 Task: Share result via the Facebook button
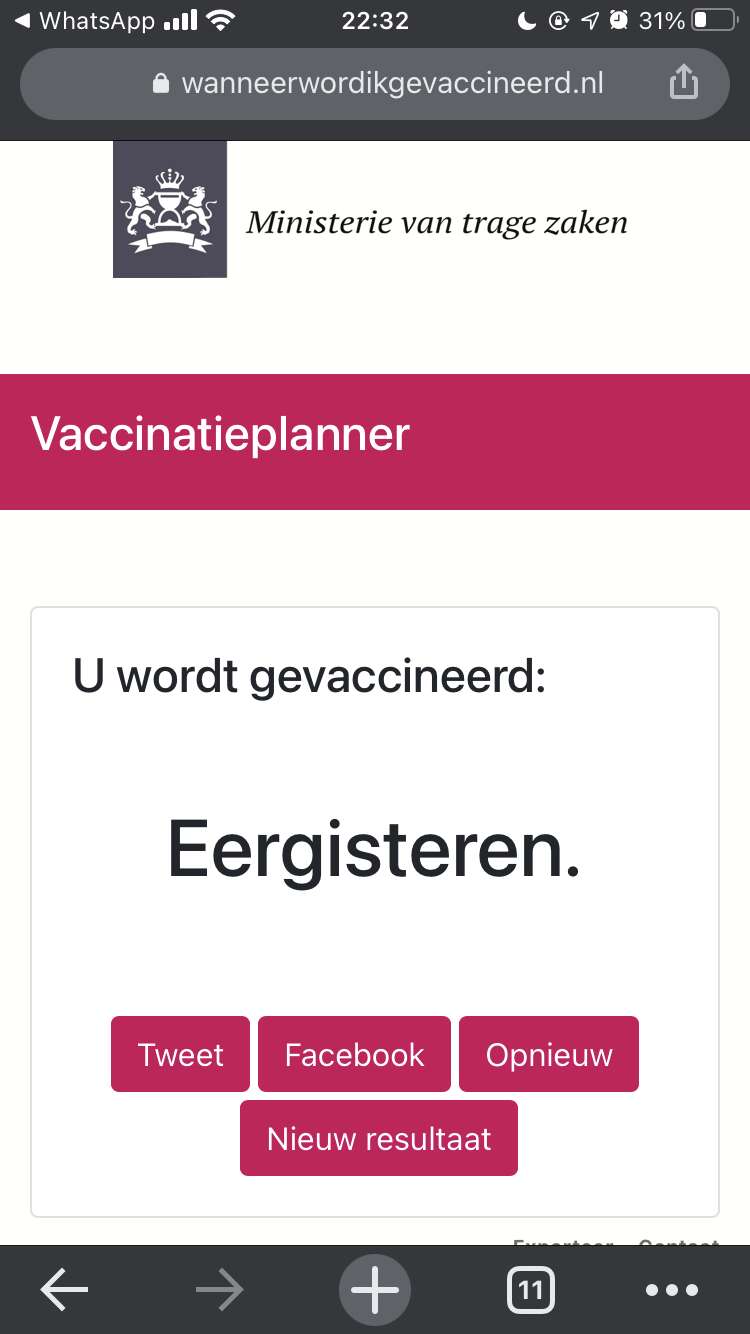coord(354,1054)
